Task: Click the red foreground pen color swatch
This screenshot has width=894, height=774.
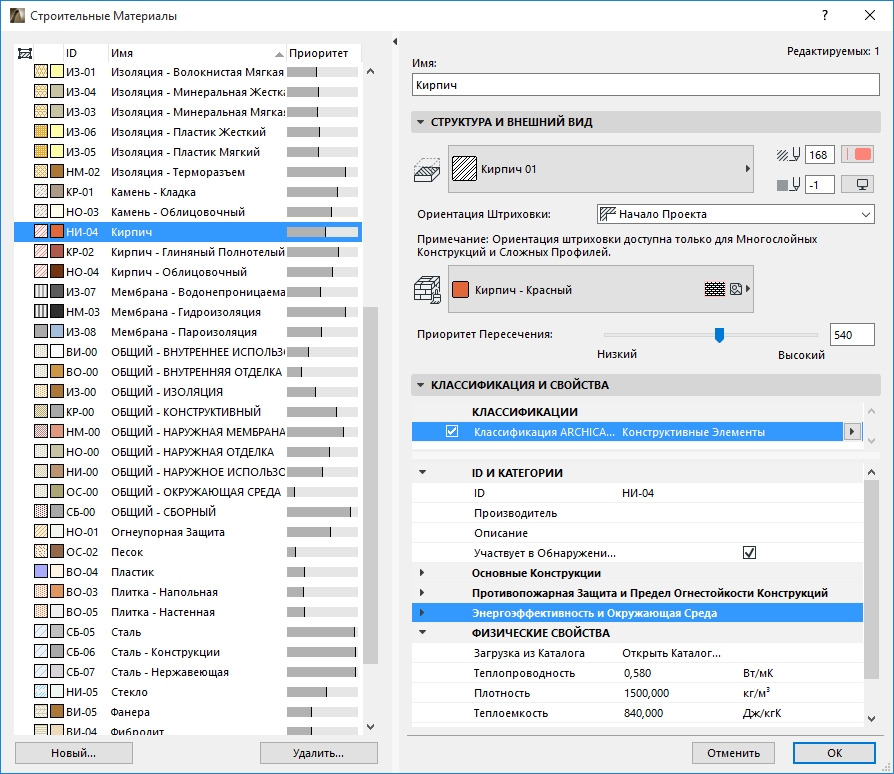Action: pyautogui.click(x=858, y=154)
